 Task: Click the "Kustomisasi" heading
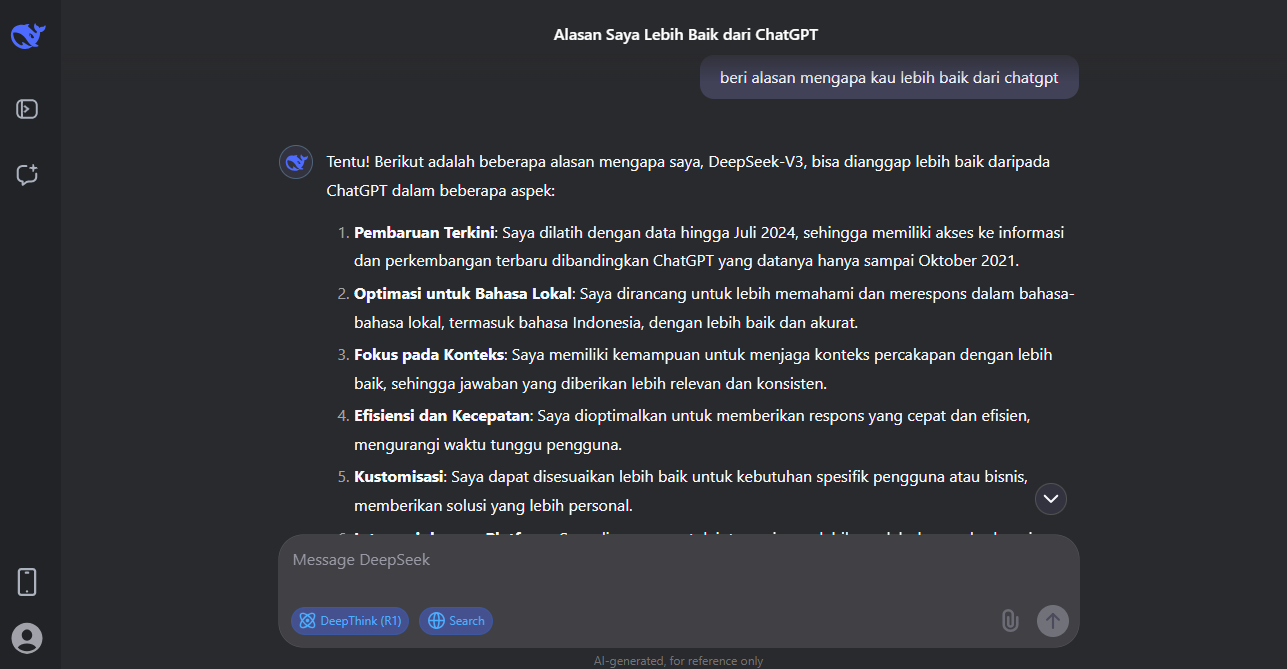pos(399,477)
